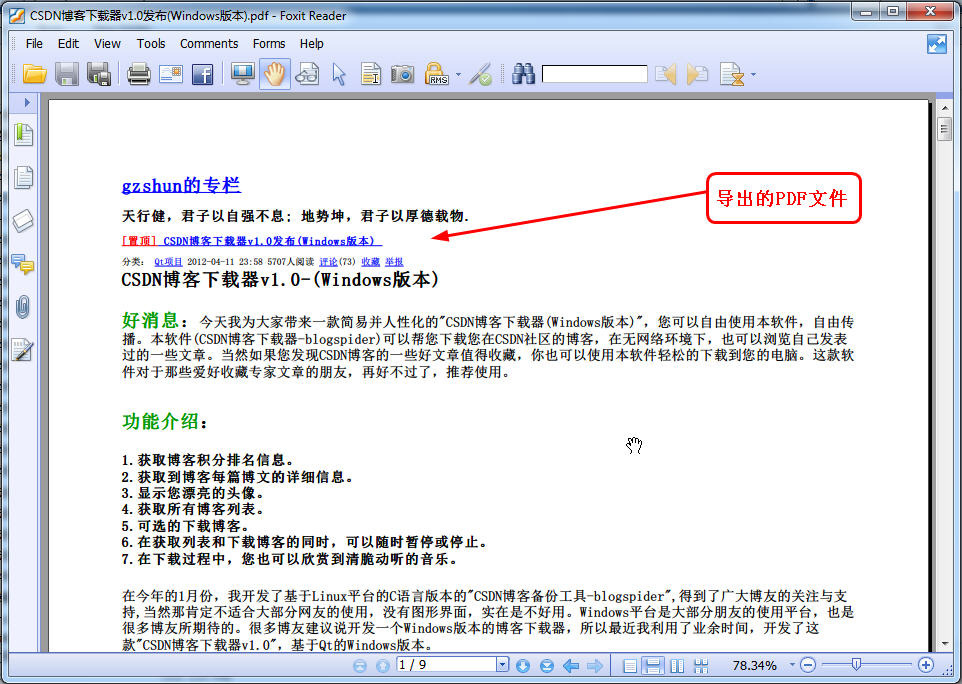Click the binoculars Find icon
The width and height of the screenshot is (962, 684).
pos(523,74)
